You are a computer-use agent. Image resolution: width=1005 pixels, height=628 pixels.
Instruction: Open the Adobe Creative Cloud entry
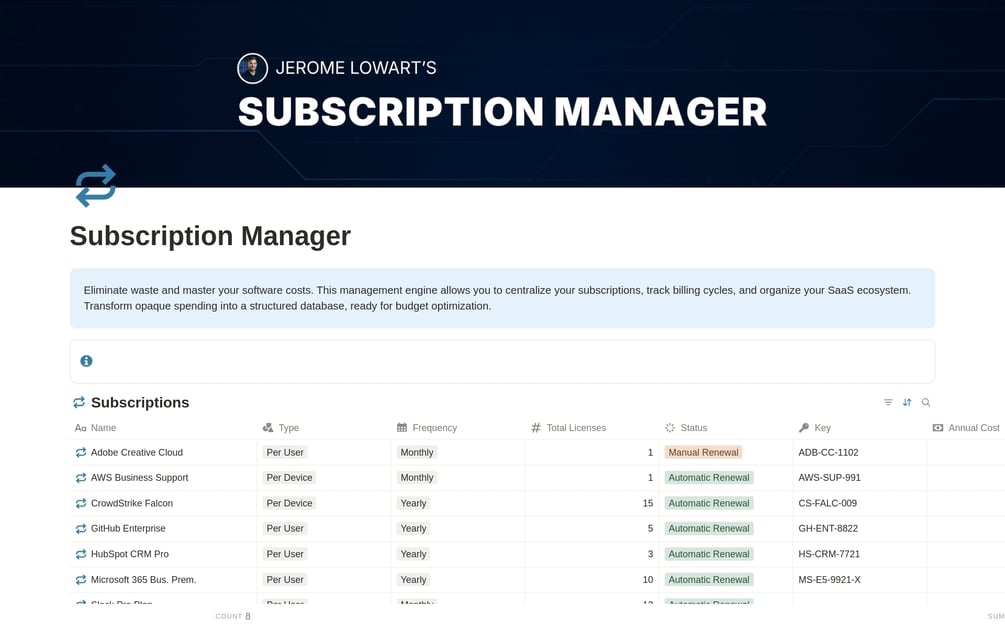click(x=137, y=452)
